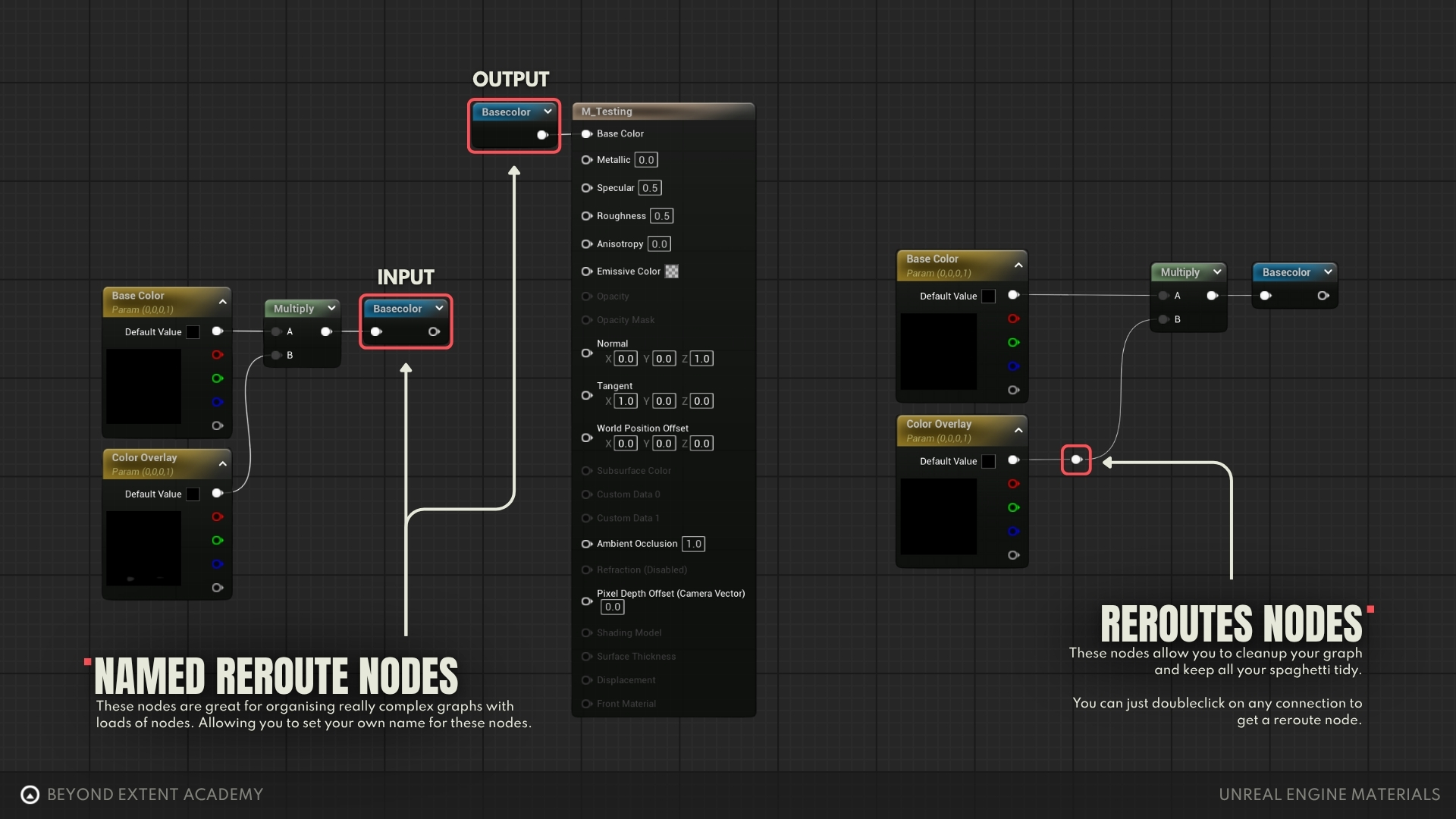Click the Metallic input pin on M_Testing
This screenshot has height=819, width=1456.
click(586, 160)
